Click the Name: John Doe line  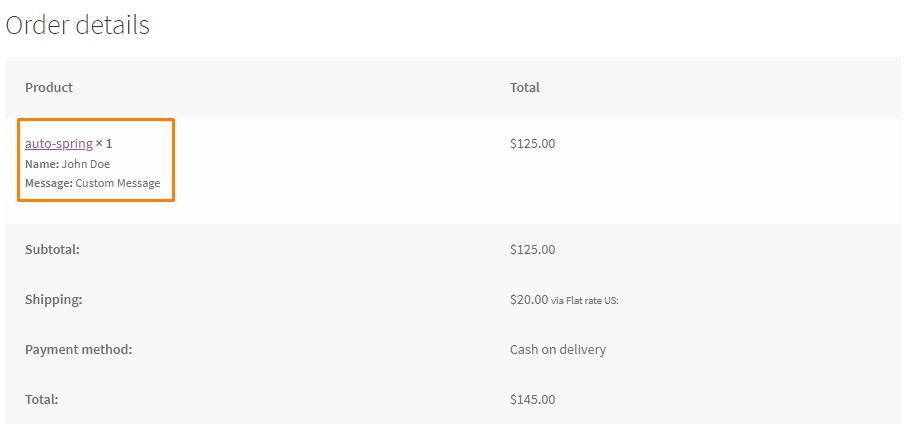(x=67, y=164)
